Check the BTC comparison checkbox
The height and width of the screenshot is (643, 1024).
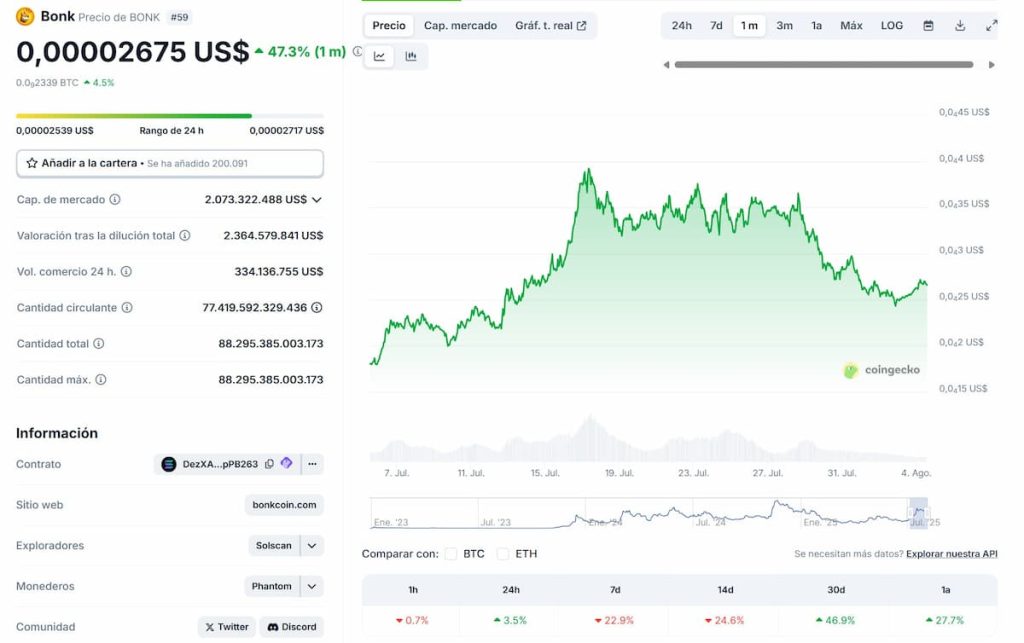pyautogui.click(x=451, y=553)
